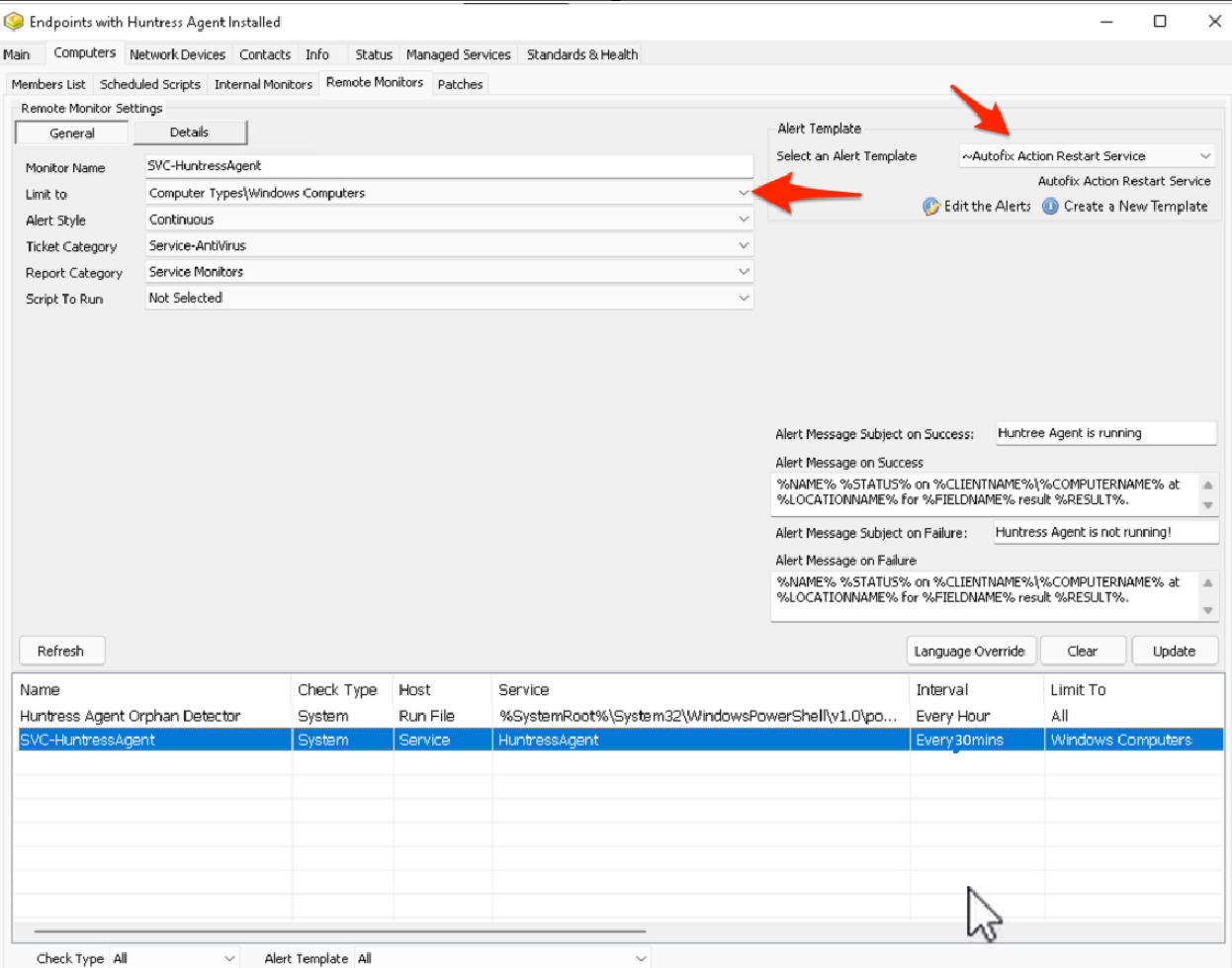Click the window title bar app icon
Image resolution: width=1232 pixels, height=968 pixels.
pos(14,21)
